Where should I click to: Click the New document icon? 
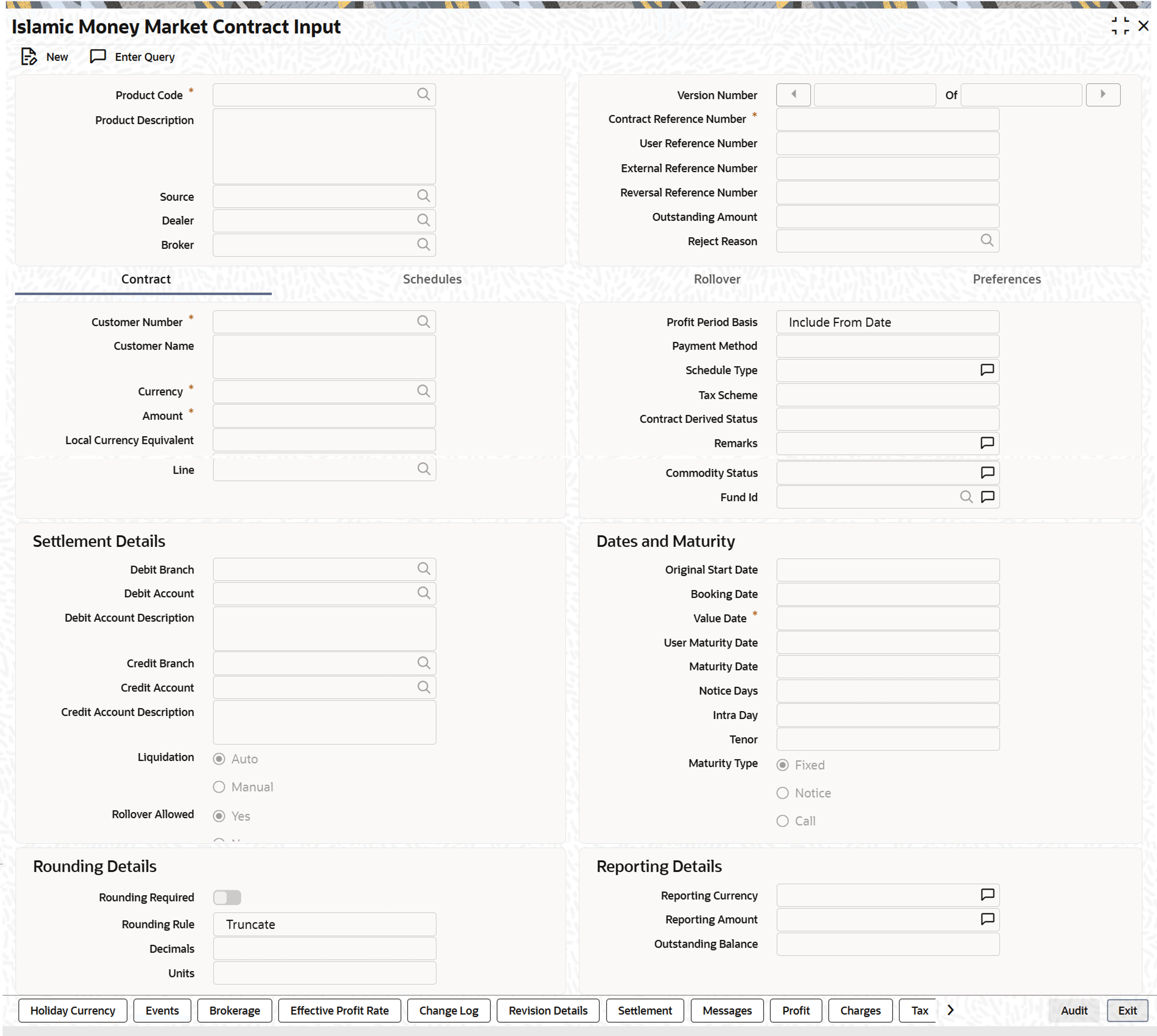coord(28,57)
